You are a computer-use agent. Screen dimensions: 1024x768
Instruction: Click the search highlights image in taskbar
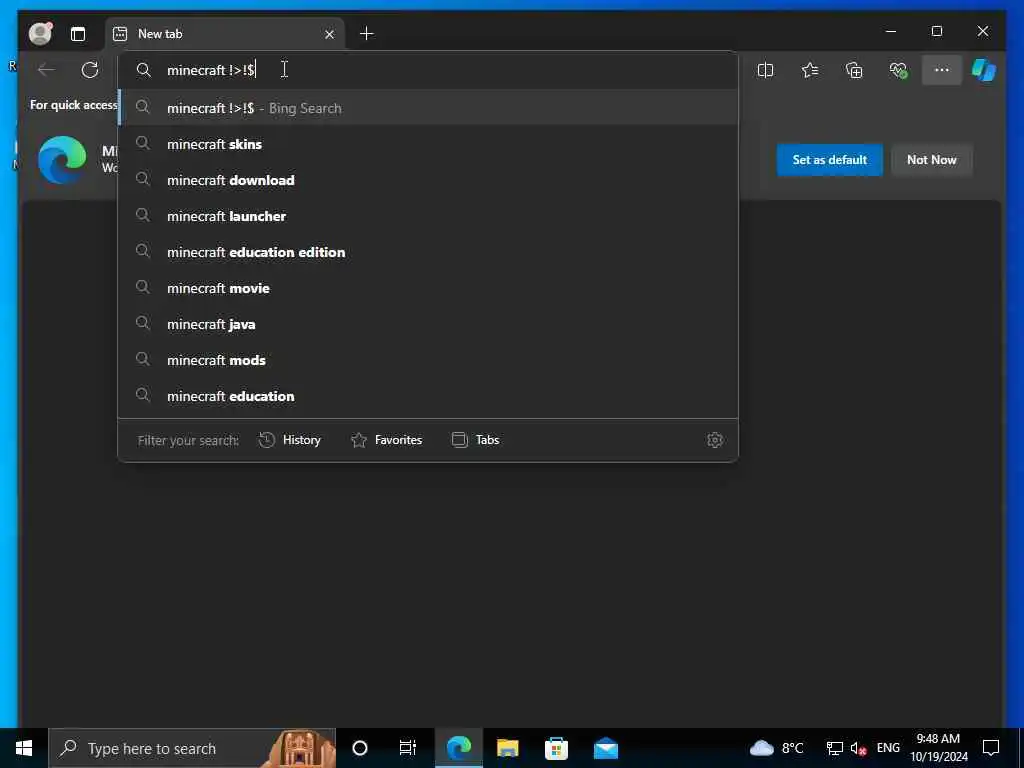pos(300,748)
